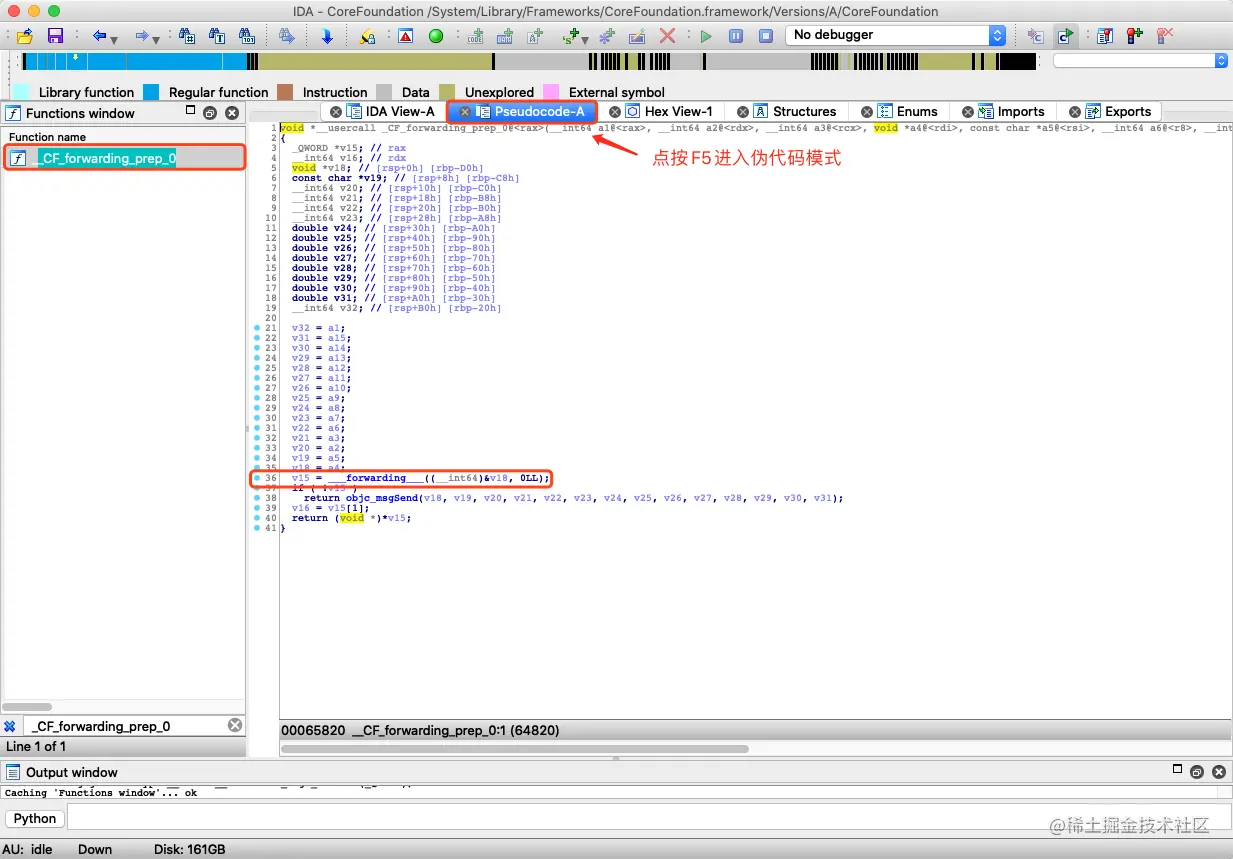Clear the function filter text field
1233x859 pixels.
(x=235, y=725)
